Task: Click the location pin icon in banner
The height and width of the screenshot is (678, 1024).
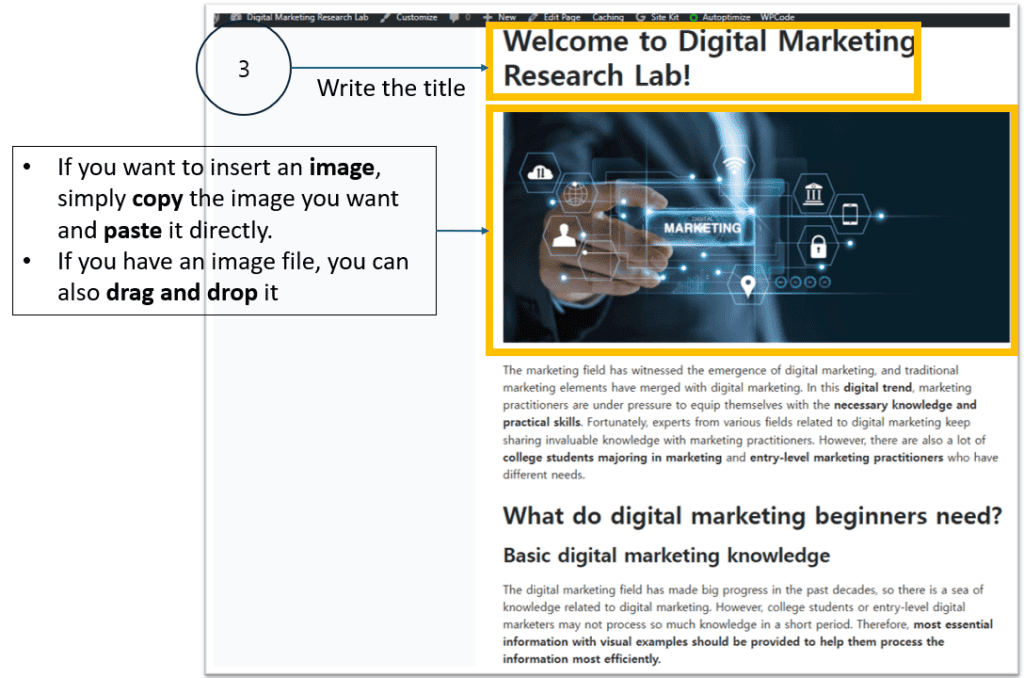Action: [747, 287]
